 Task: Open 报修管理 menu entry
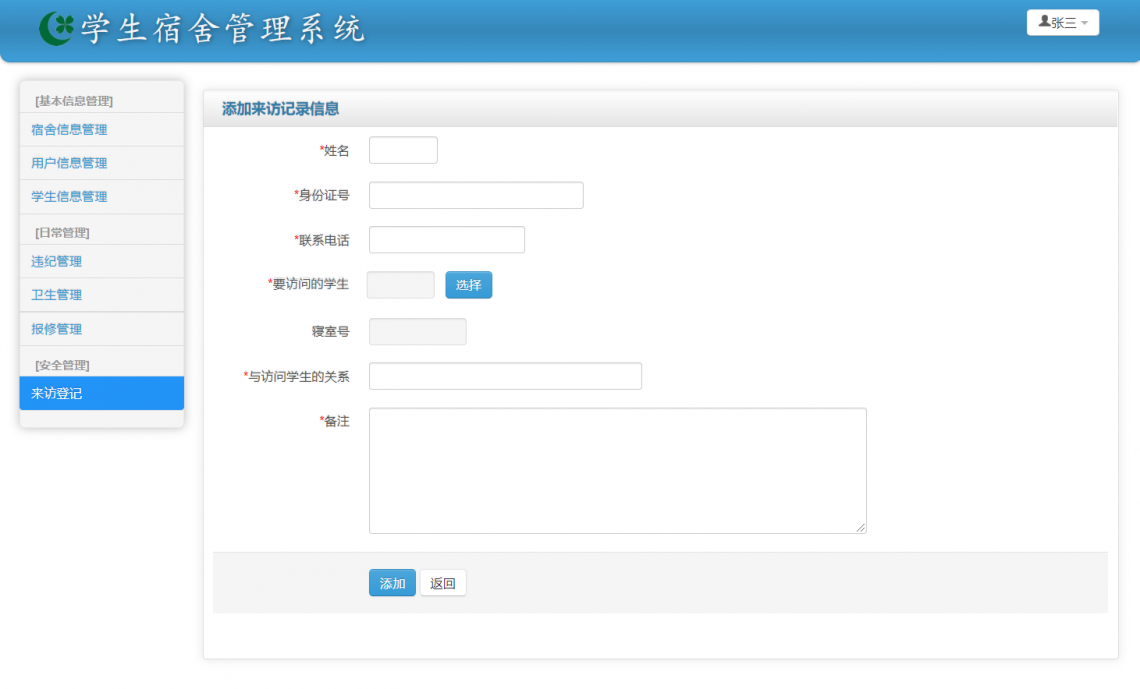click(102, 329)
